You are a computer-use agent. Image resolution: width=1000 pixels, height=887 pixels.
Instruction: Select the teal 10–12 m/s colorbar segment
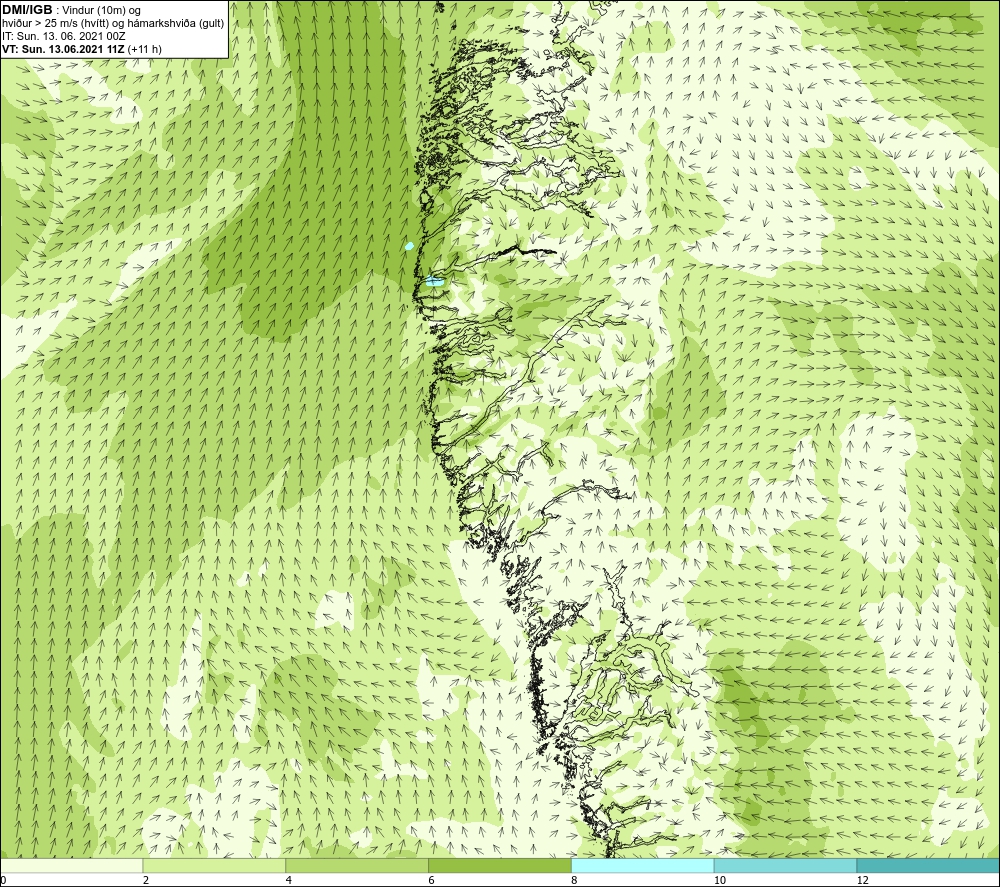[x=785, y=865]
